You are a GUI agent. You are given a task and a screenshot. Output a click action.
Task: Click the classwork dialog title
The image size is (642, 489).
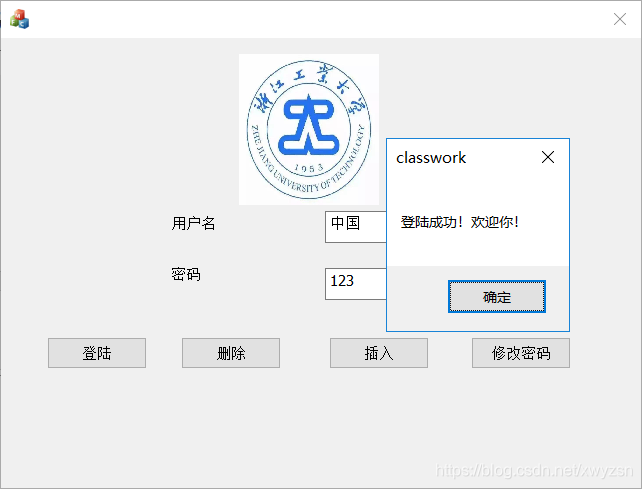pos(431,158)
